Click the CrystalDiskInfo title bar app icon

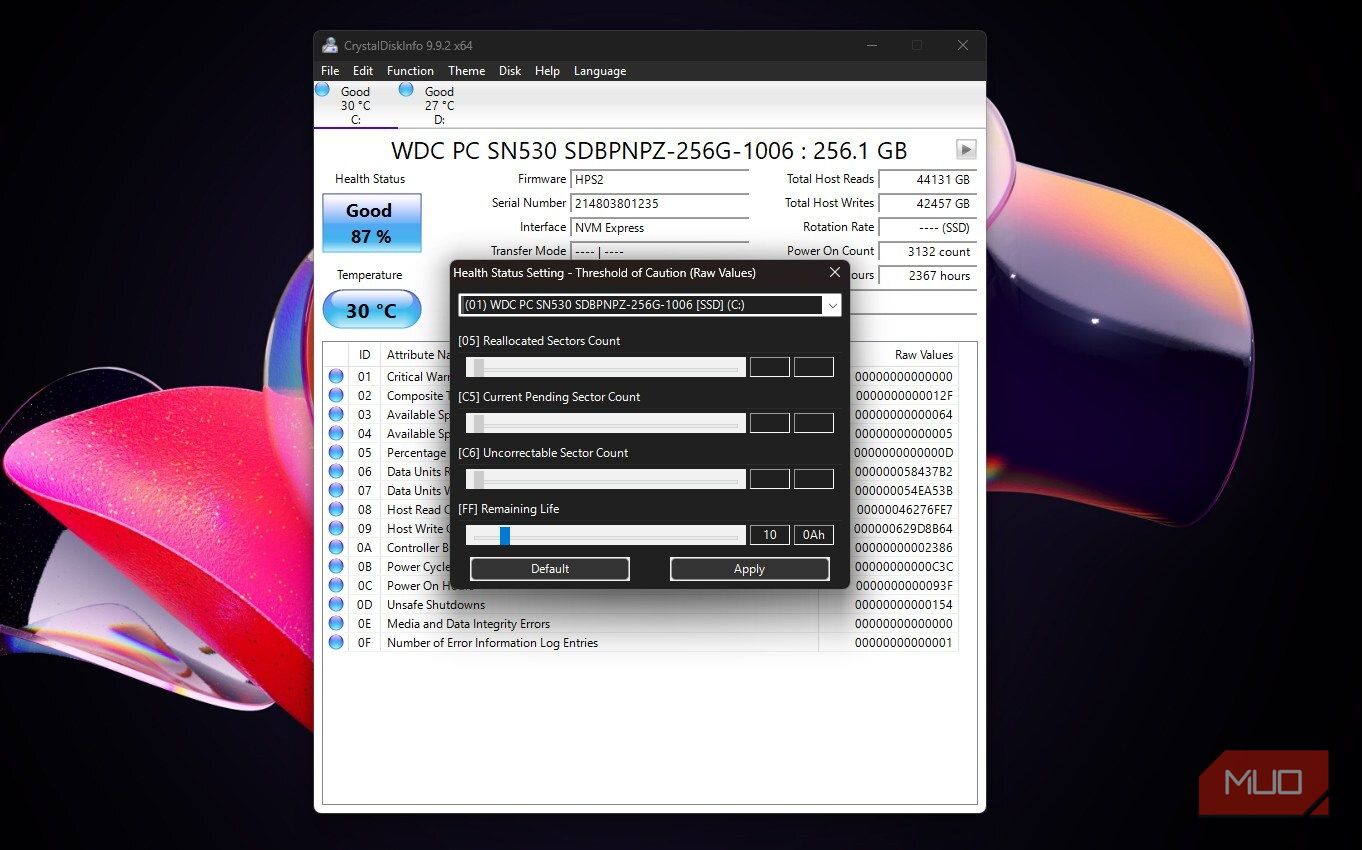click(330, 45)
